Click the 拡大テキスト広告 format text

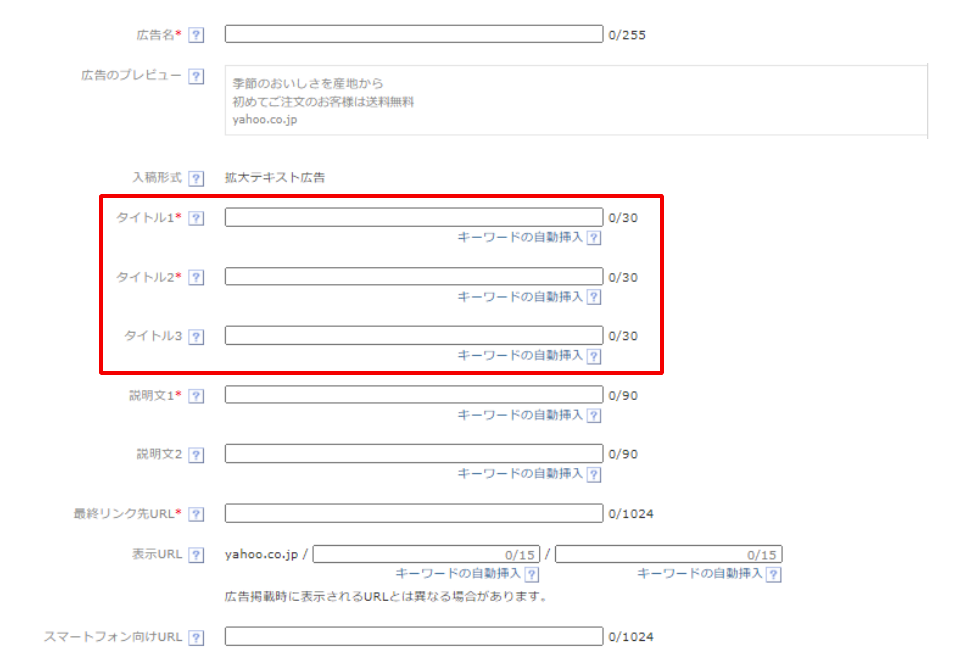coord(275,178)
